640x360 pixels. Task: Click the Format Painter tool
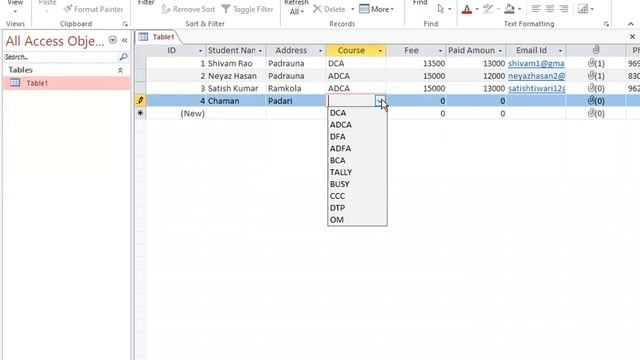tap(93, 9)
